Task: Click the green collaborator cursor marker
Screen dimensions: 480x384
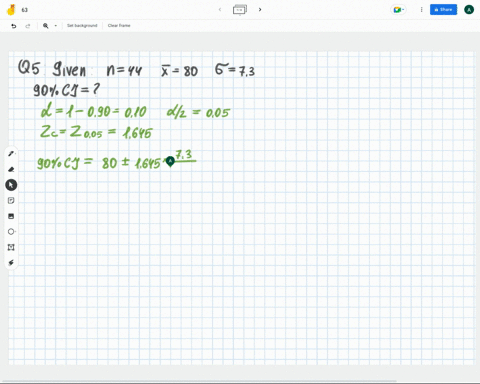Action: click(170, 162)
